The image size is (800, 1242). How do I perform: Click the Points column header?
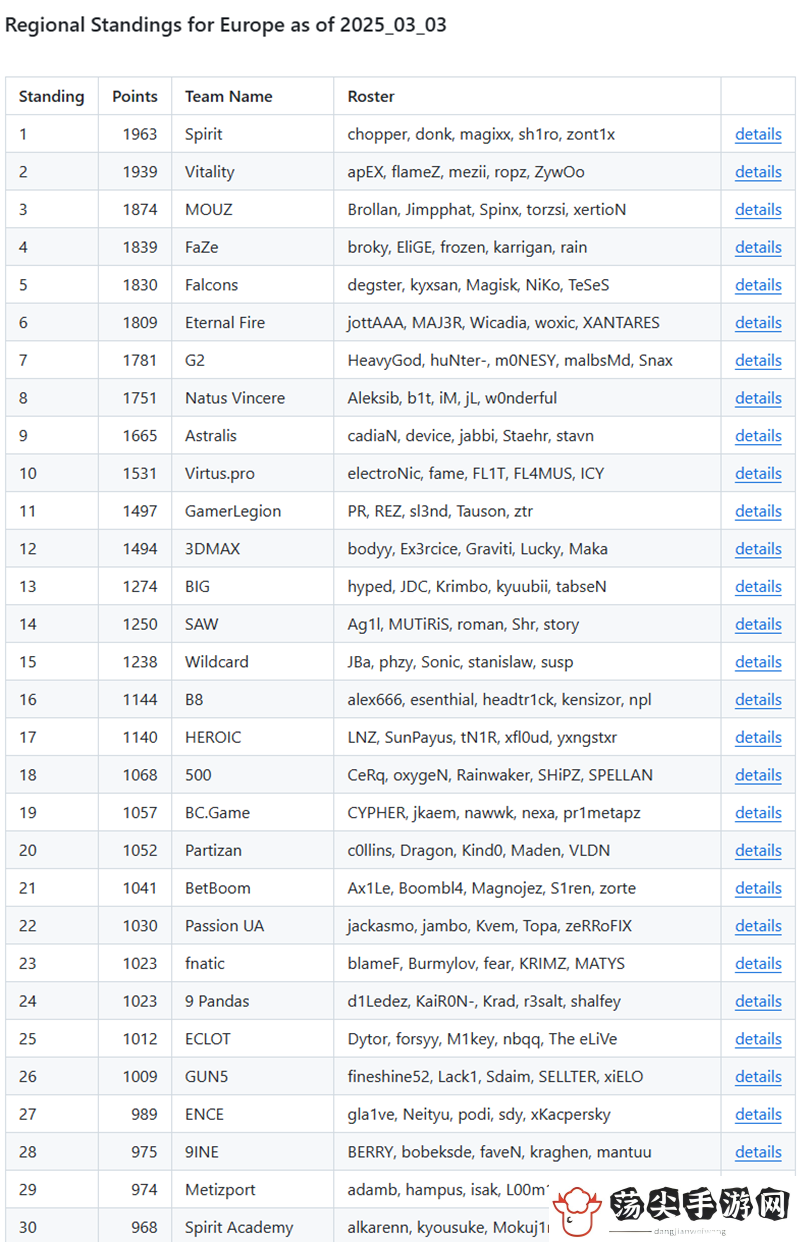(x=135, y=97)
